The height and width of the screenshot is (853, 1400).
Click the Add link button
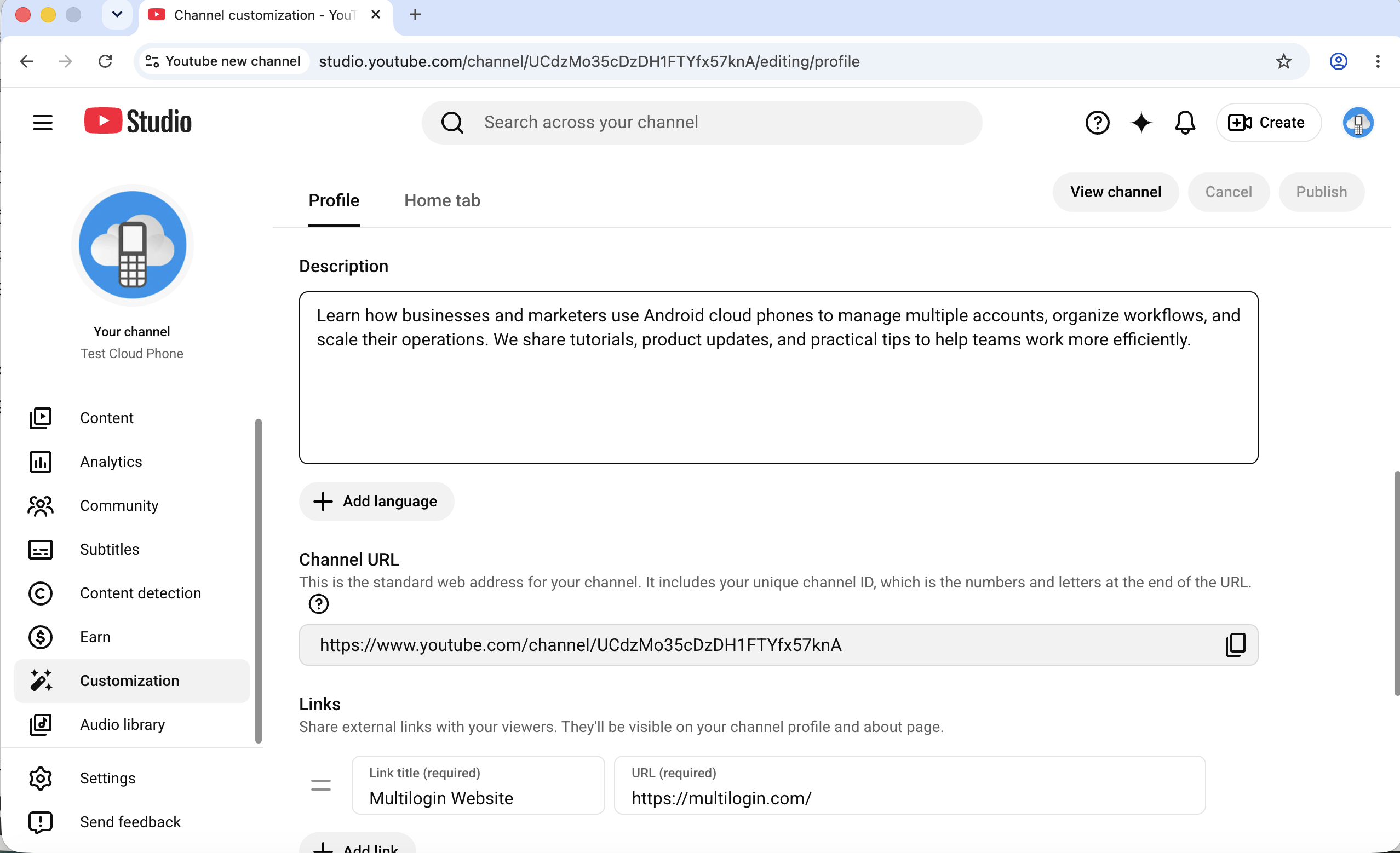click(358, 843)
